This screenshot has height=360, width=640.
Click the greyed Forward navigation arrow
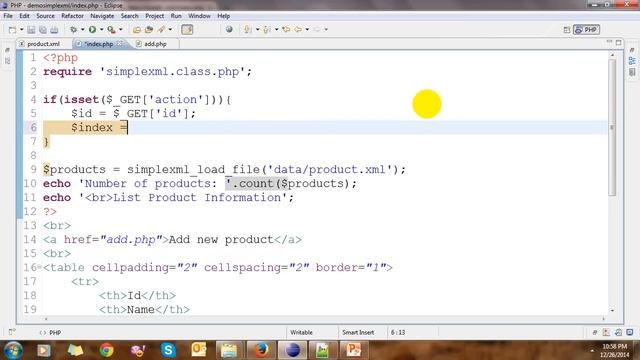317,29
